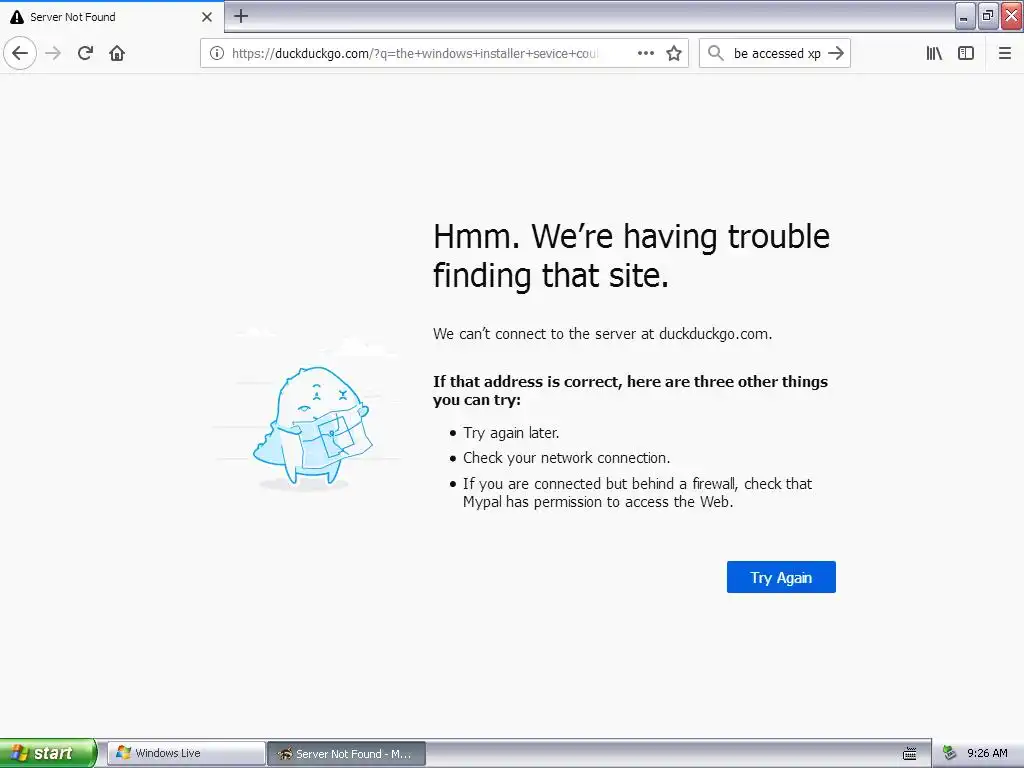
Task: Click the forward navigation arrow
Action: pos(53,53)
